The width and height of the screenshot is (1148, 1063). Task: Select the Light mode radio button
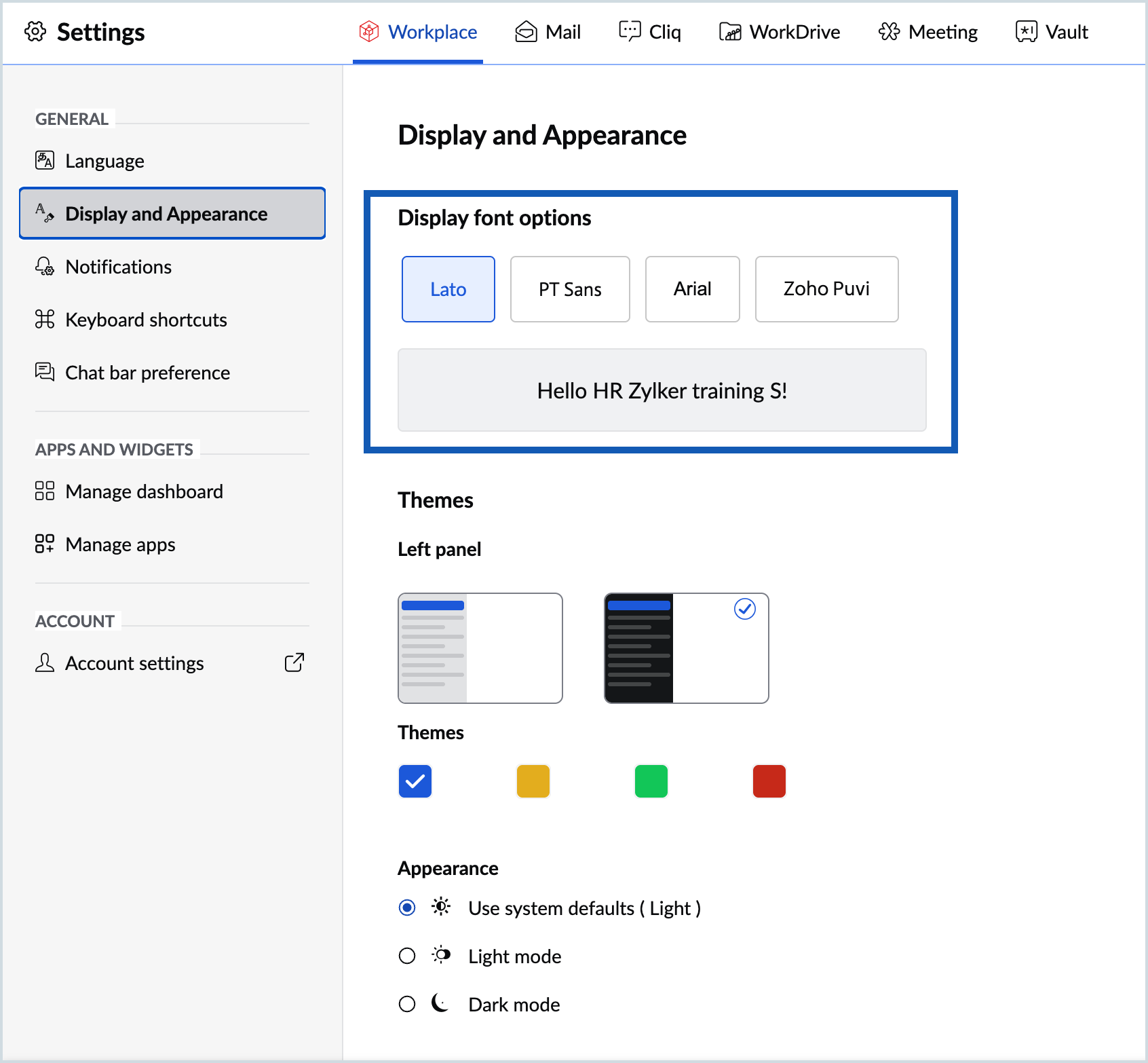pos(407,956)
